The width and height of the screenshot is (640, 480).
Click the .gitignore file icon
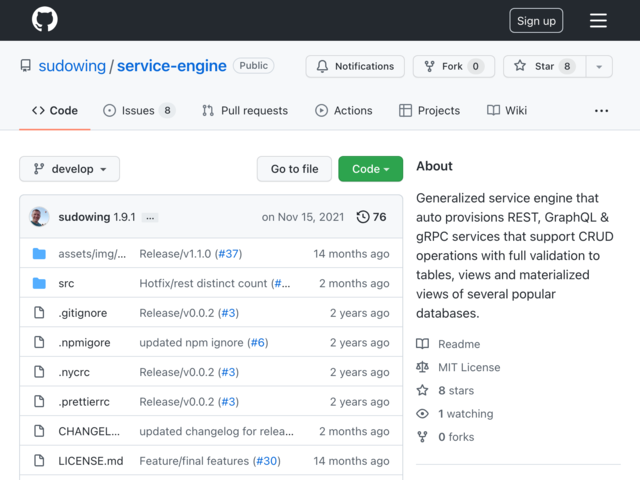[x=39, y=313]
